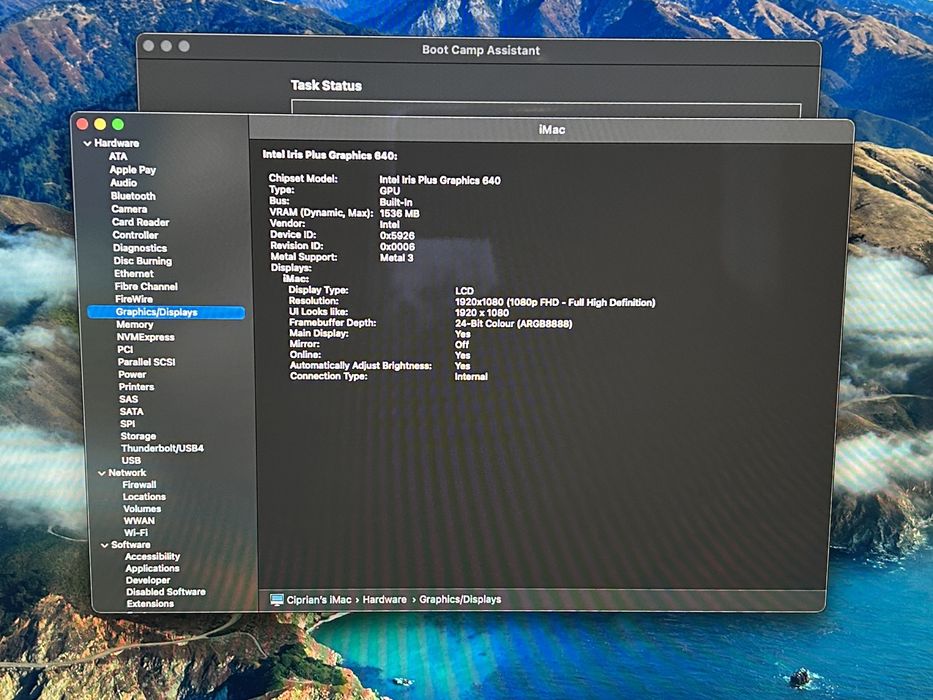933x700 pixels.
Task: Select USB in the sidebar
Action: coord(131,461)
